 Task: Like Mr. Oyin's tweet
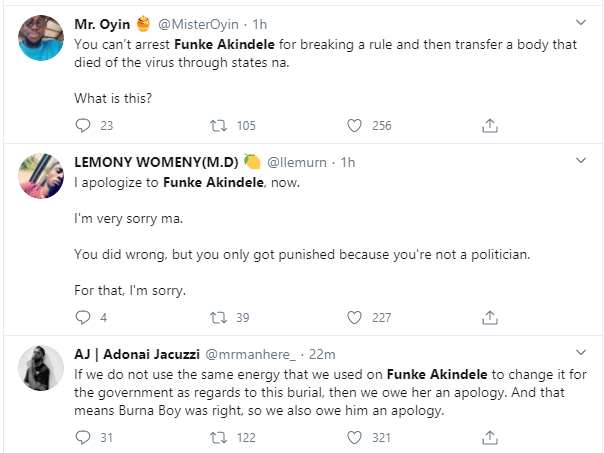coord(353,126)
